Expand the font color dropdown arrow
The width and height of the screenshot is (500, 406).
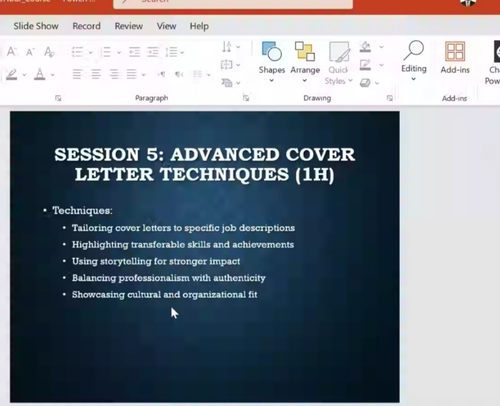tap(53, 75)
